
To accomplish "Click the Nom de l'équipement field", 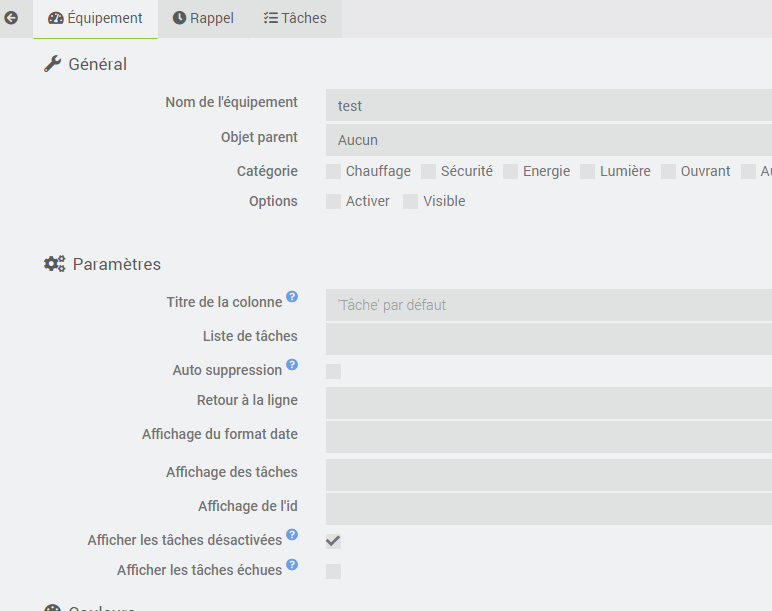I will [x=548, y=105].
